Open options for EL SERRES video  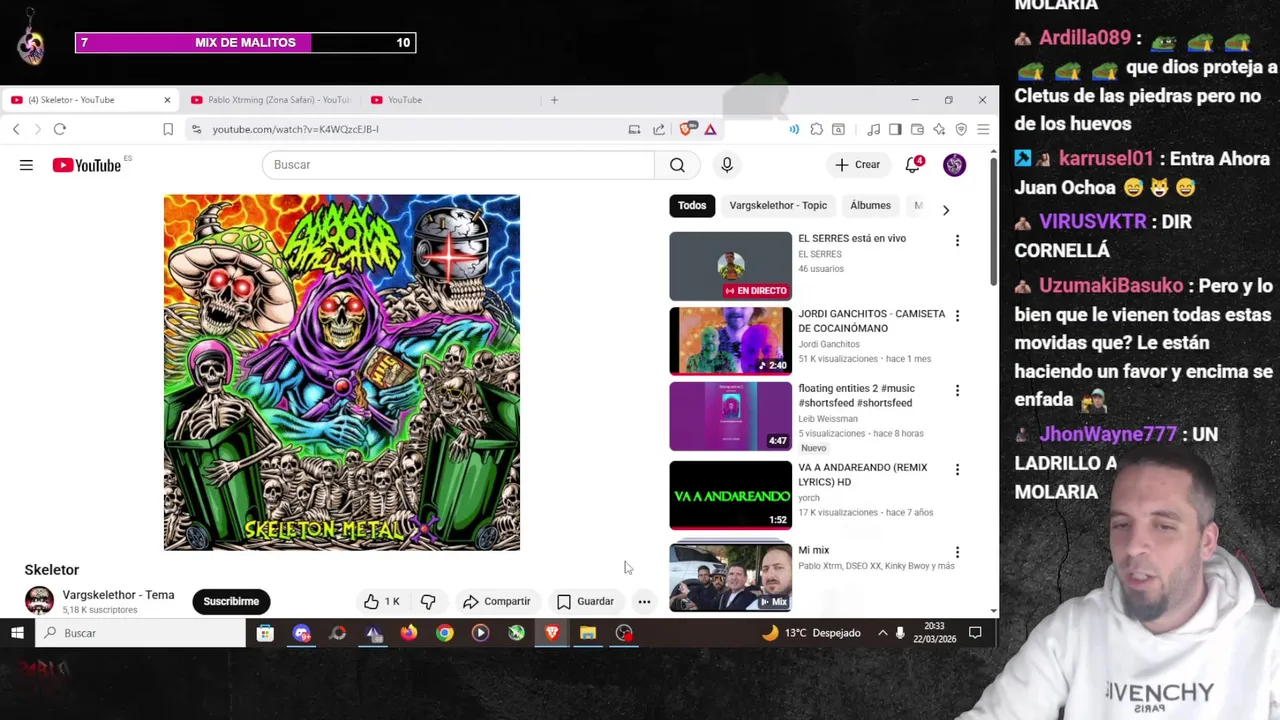pyautogui.click(x=957, y=240)
